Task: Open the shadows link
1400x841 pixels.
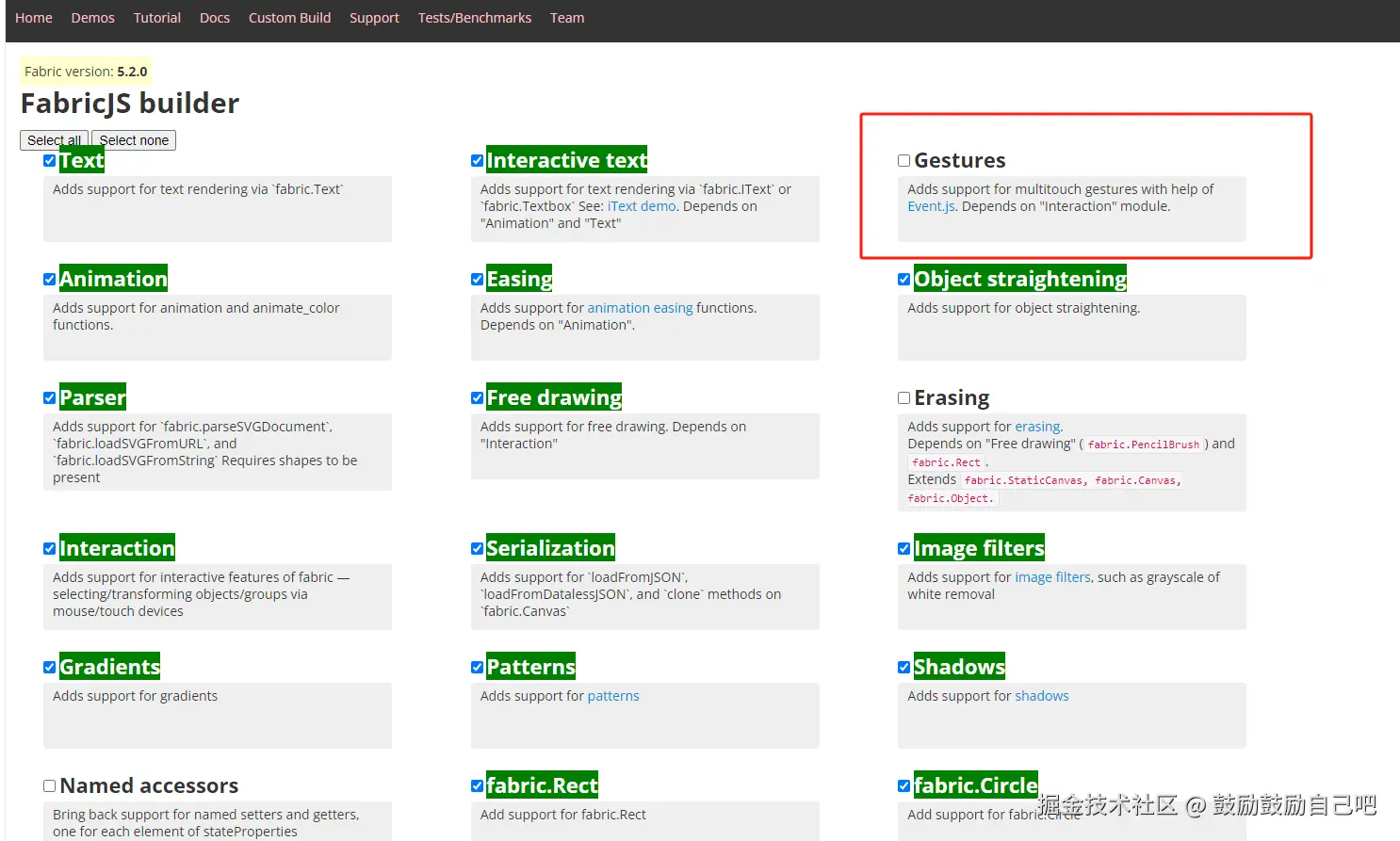Action: (x=1042, y=696)
